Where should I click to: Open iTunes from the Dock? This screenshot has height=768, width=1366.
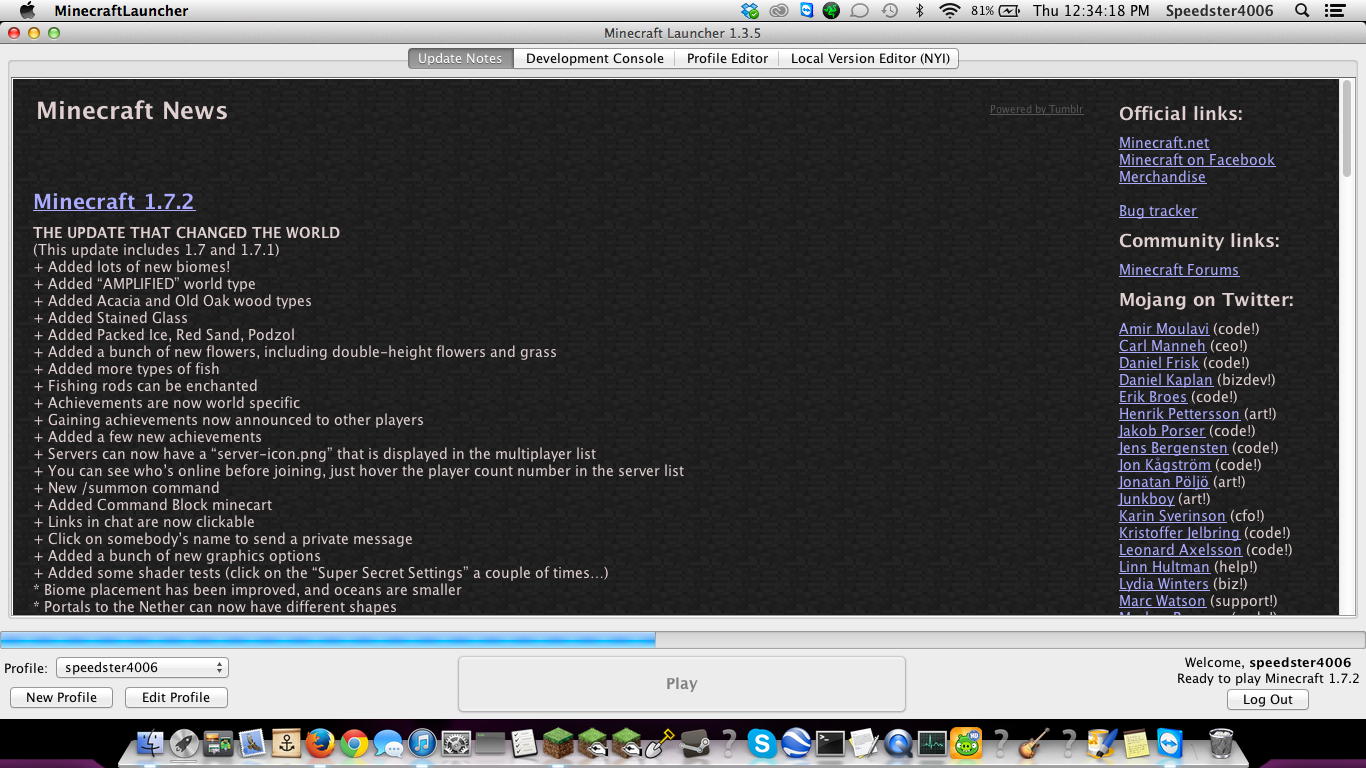tap(422, 743)
